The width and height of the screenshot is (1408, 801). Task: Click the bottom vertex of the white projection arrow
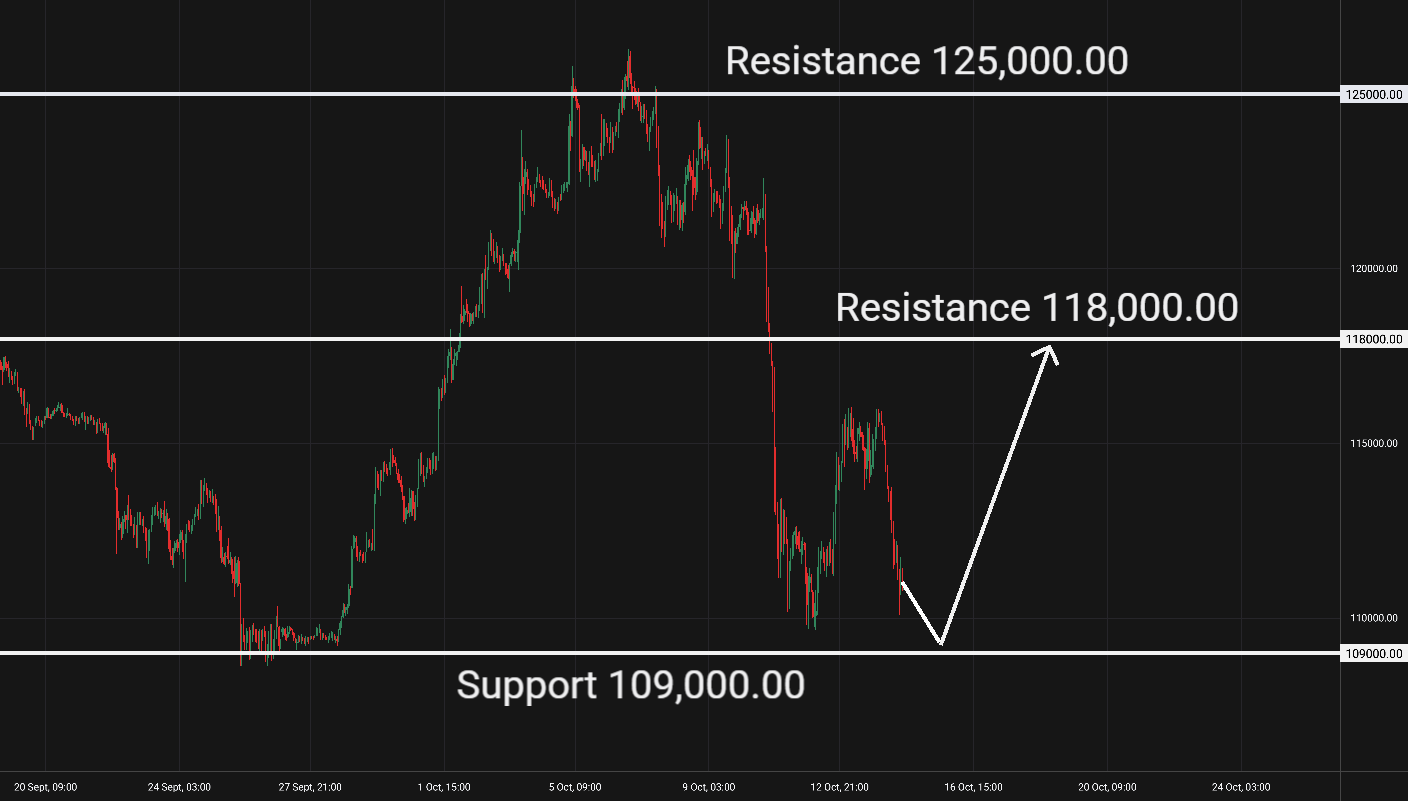[941, 643]
